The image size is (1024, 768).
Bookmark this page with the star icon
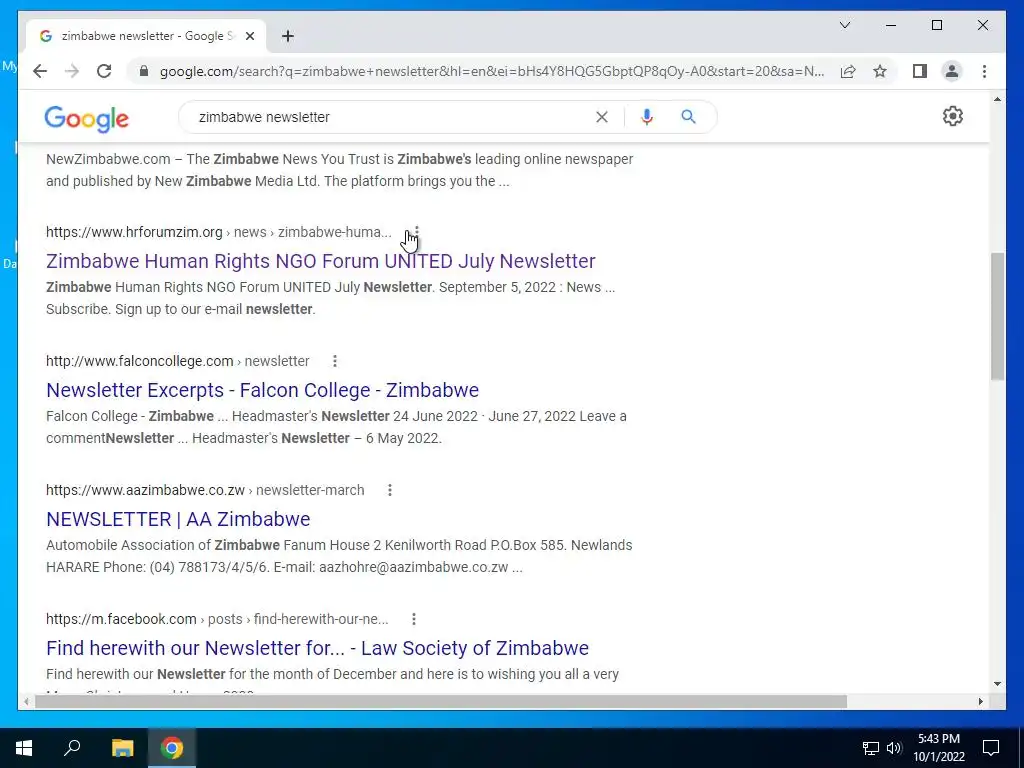[x=880, y=71]
